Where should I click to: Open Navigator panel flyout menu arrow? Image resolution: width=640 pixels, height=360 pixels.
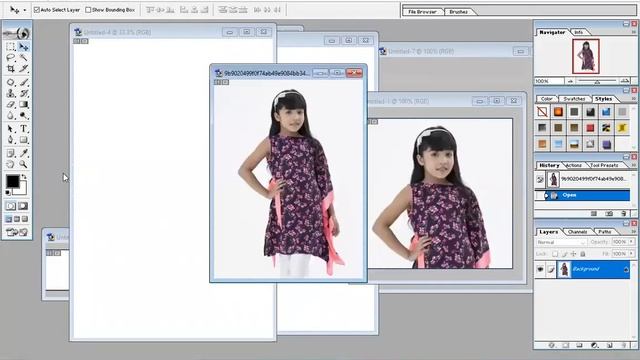(634, 32)
